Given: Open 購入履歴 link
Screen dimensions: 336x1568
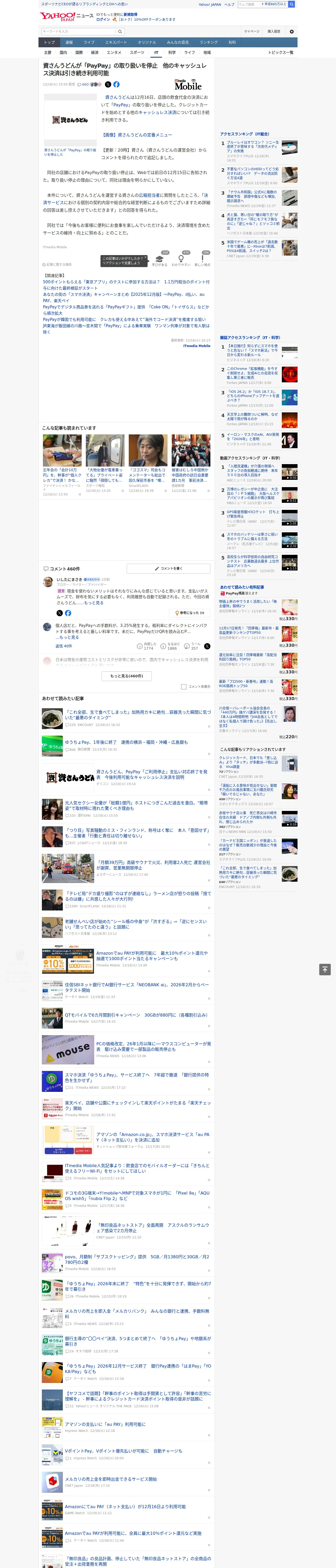Looking at the screenshot, I should 274,31.
